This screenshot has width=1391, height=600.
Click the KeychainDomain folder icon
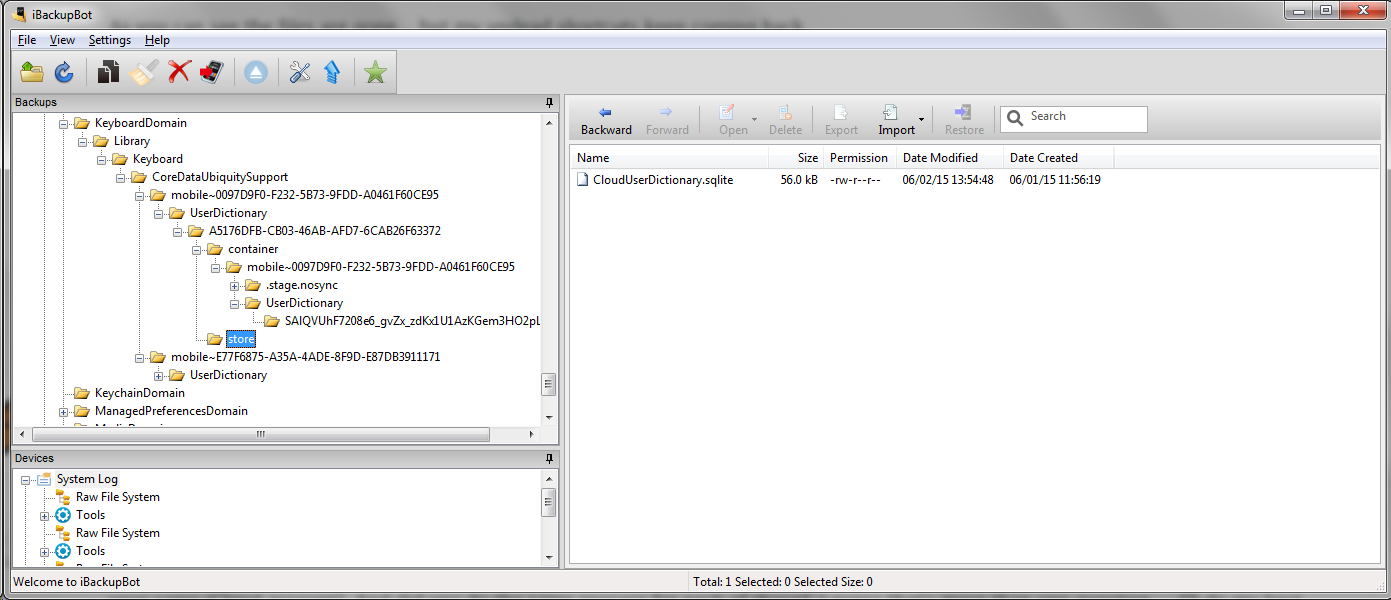pyautogui.click(x=82, y=393)
